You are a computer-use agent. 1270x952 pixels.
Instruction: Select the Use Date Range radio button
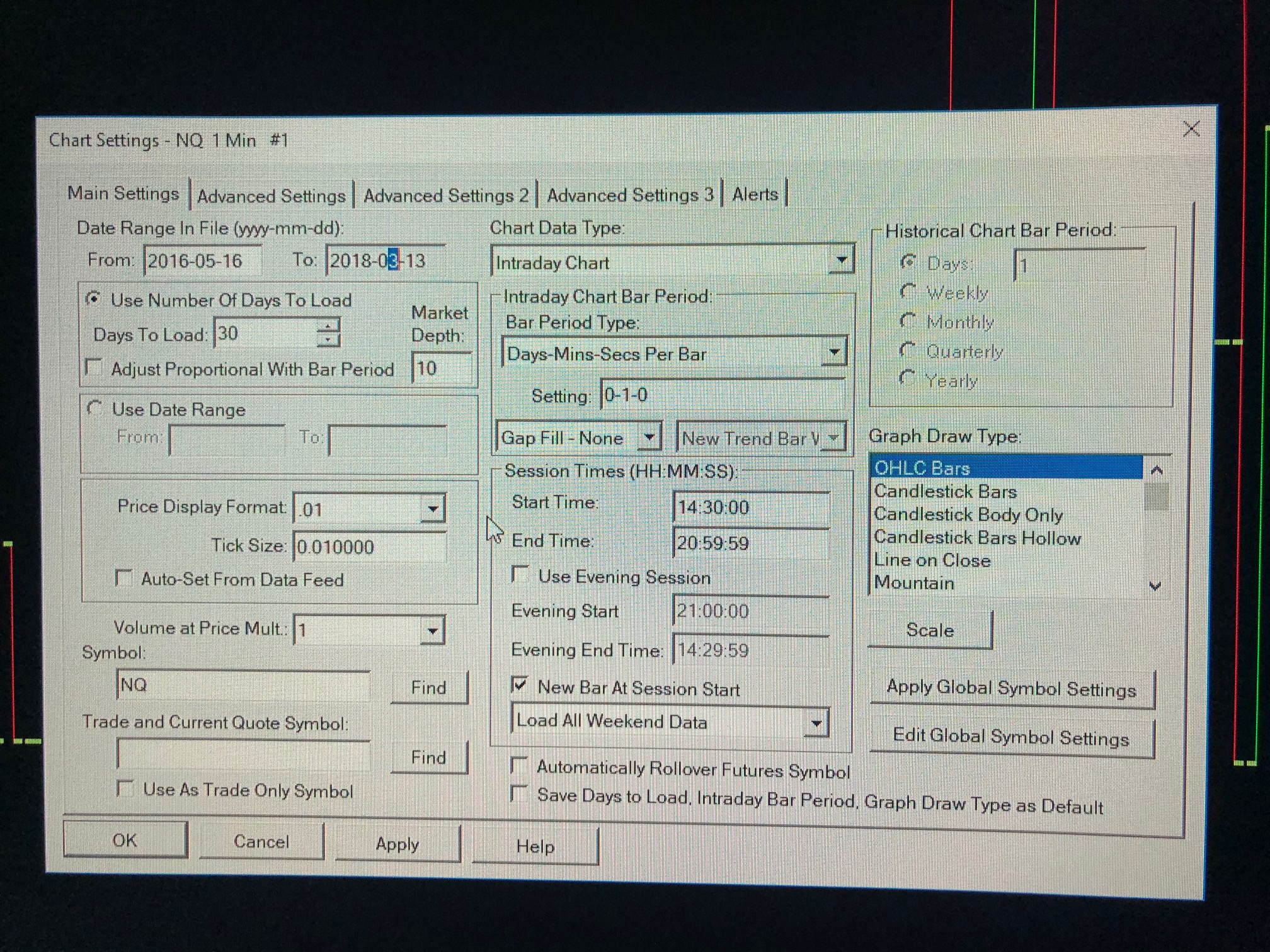(x=94, y=409)
